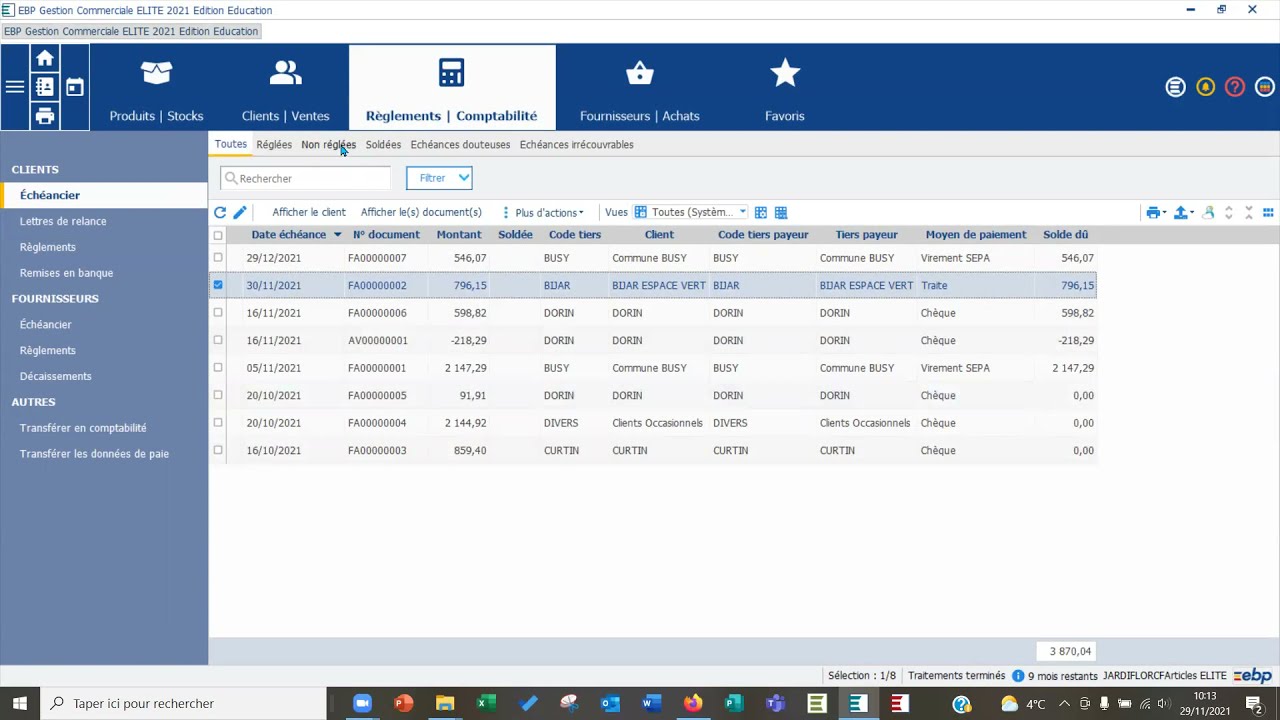Check the row for FA00000001

coord(218,368)
